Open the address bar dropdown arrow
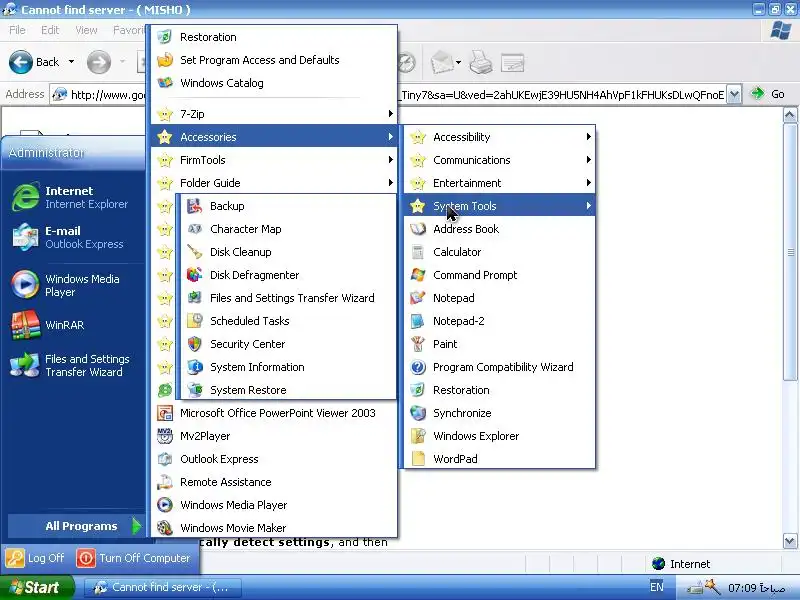 pos(734,94)
